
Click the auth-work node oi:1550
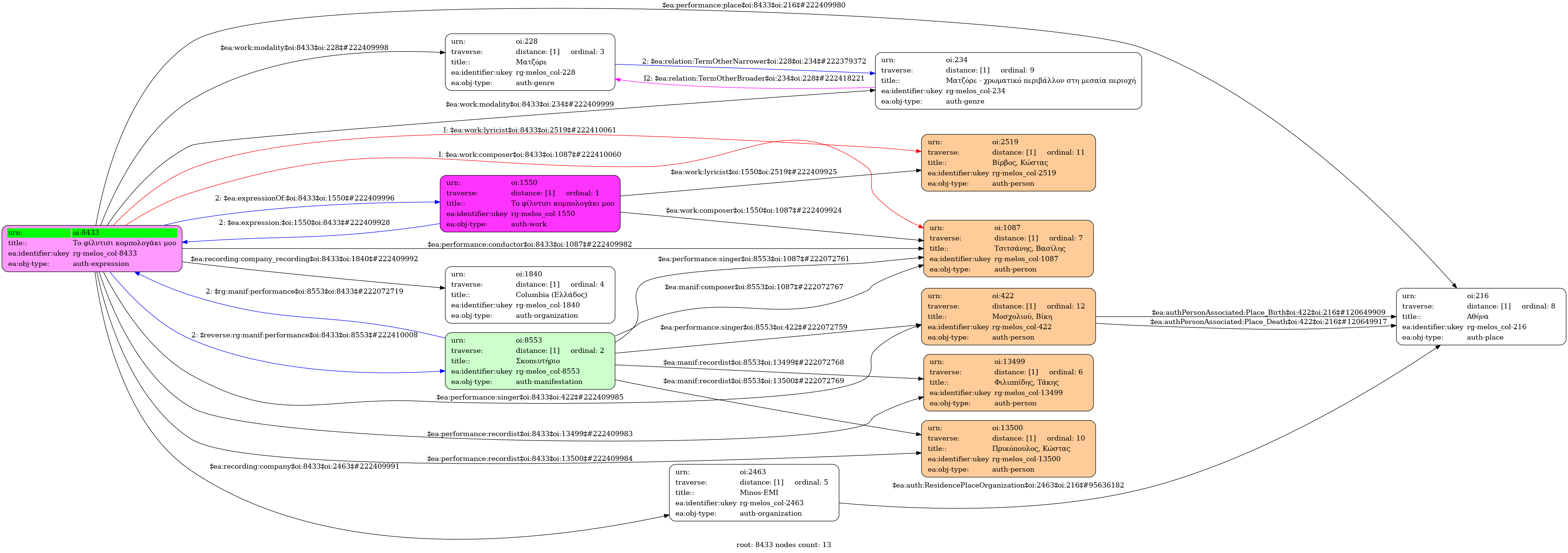click(x=530, y=204)
